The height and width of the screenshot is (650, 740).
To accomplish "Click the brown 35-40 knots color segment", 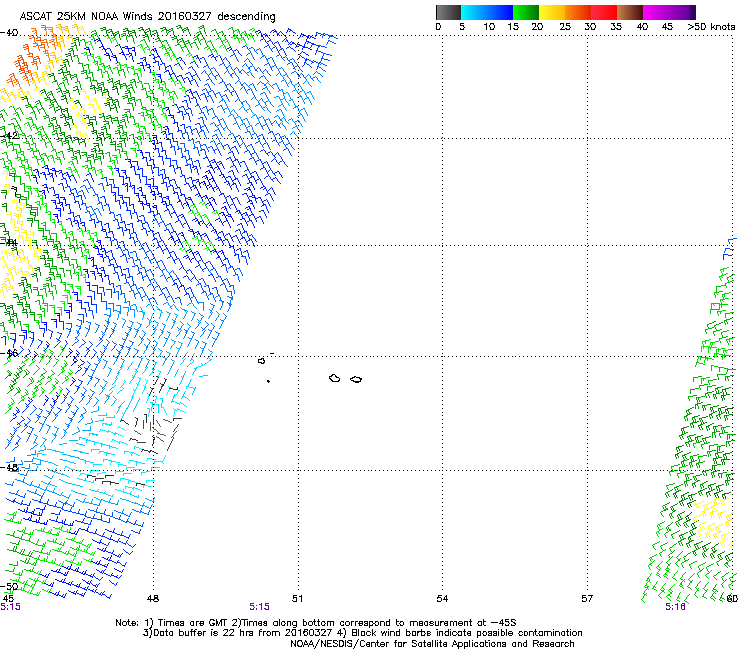I will click(630, 12).
